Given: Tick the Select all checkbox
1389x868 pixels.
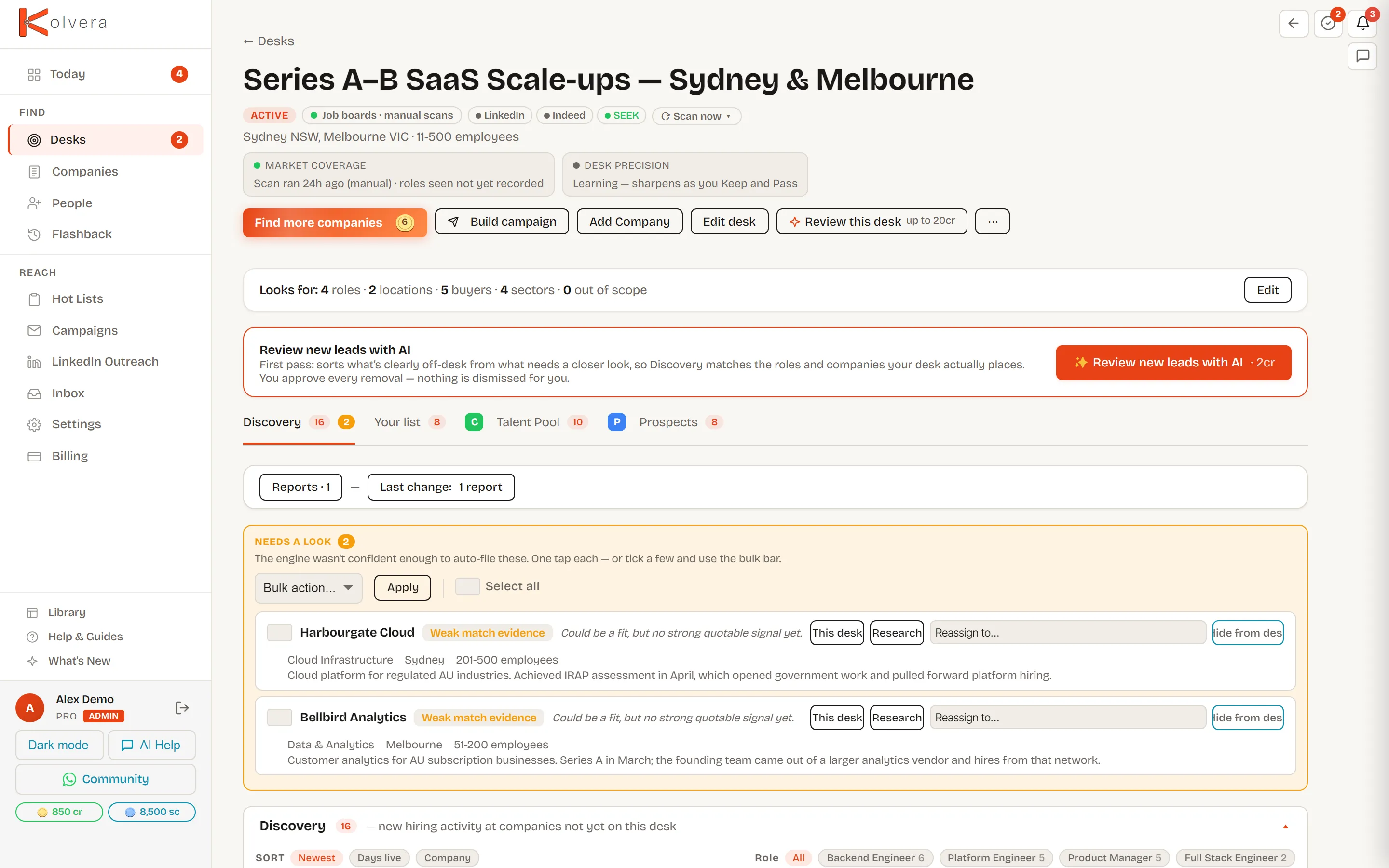Looking at the screenshot, I should 467,586.
